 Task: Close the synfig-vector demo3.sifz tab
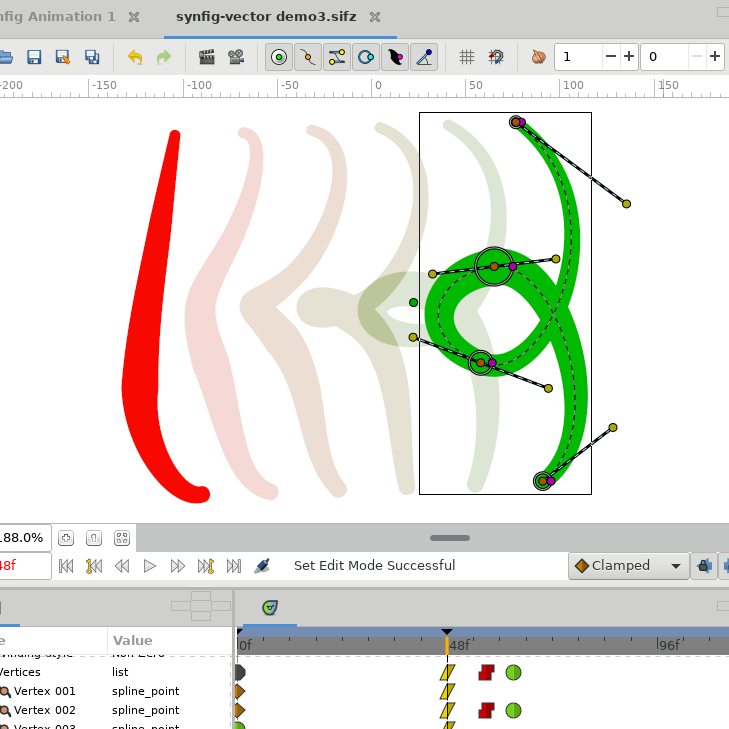pos(375,17)
